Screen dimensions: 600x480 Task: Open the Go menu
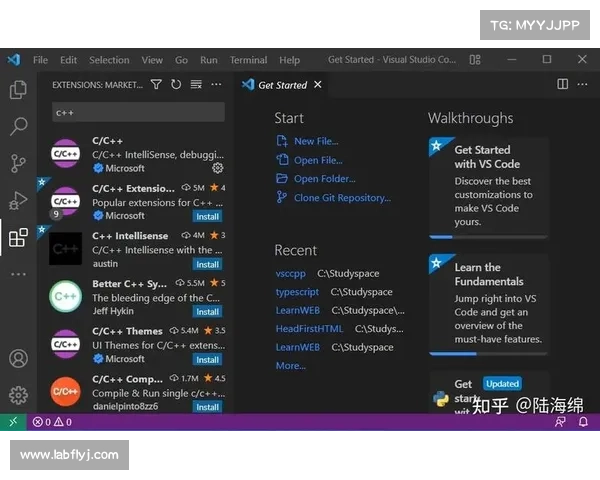click(x=181, y=60)
